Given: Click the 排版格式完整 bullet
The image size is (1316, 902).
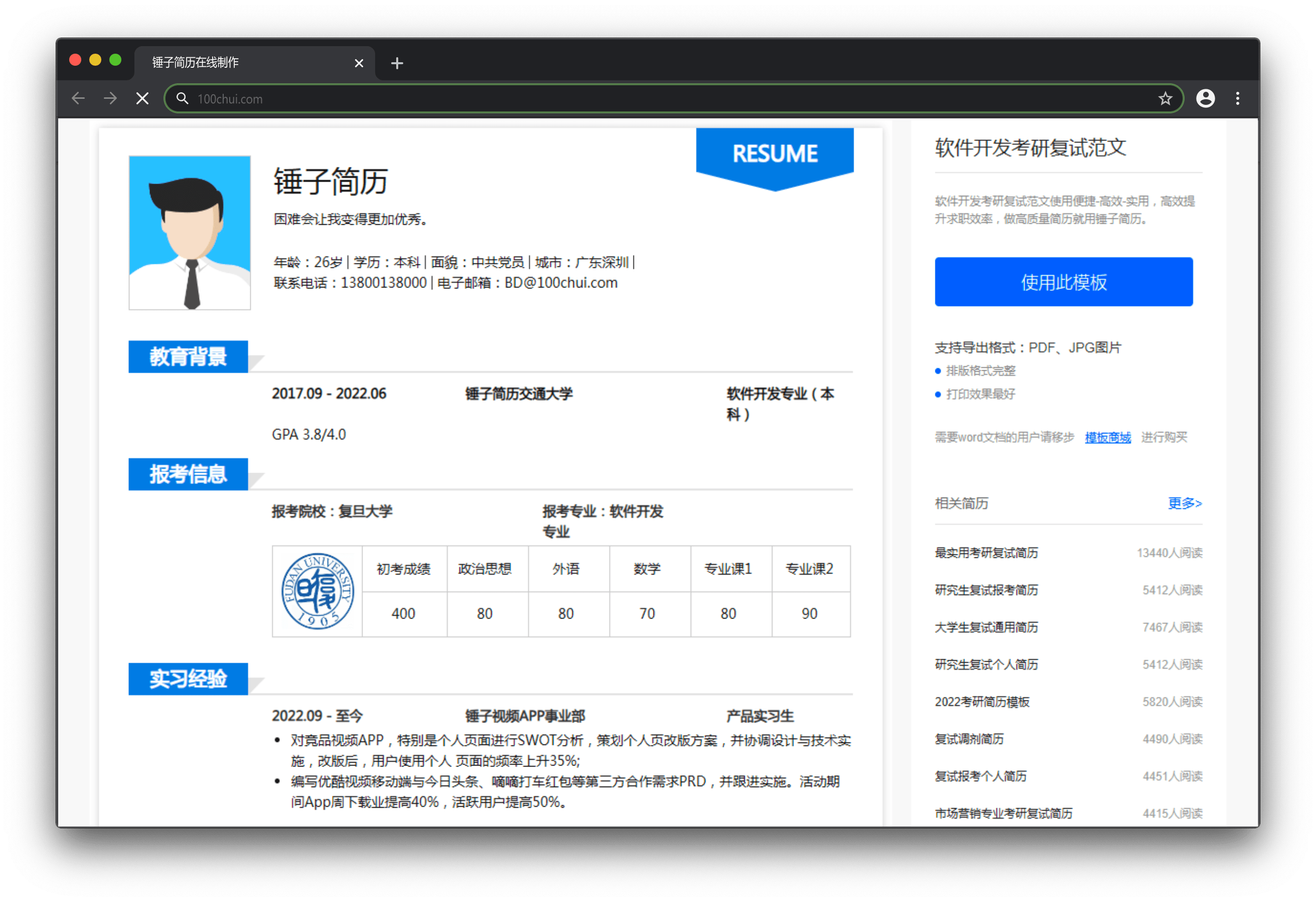Looking at the screenshot, I should click(x=980, y=371).
